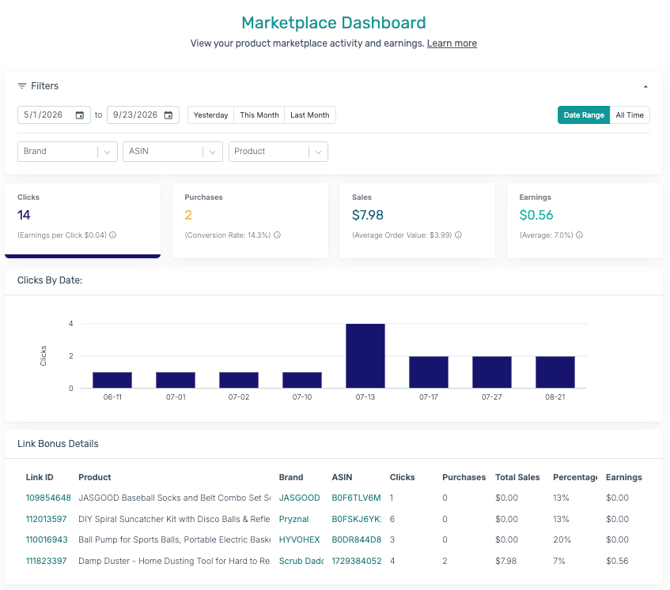Select the Yesterday preset
Viewport: 670px width, 590px height.
click(211, 115)
